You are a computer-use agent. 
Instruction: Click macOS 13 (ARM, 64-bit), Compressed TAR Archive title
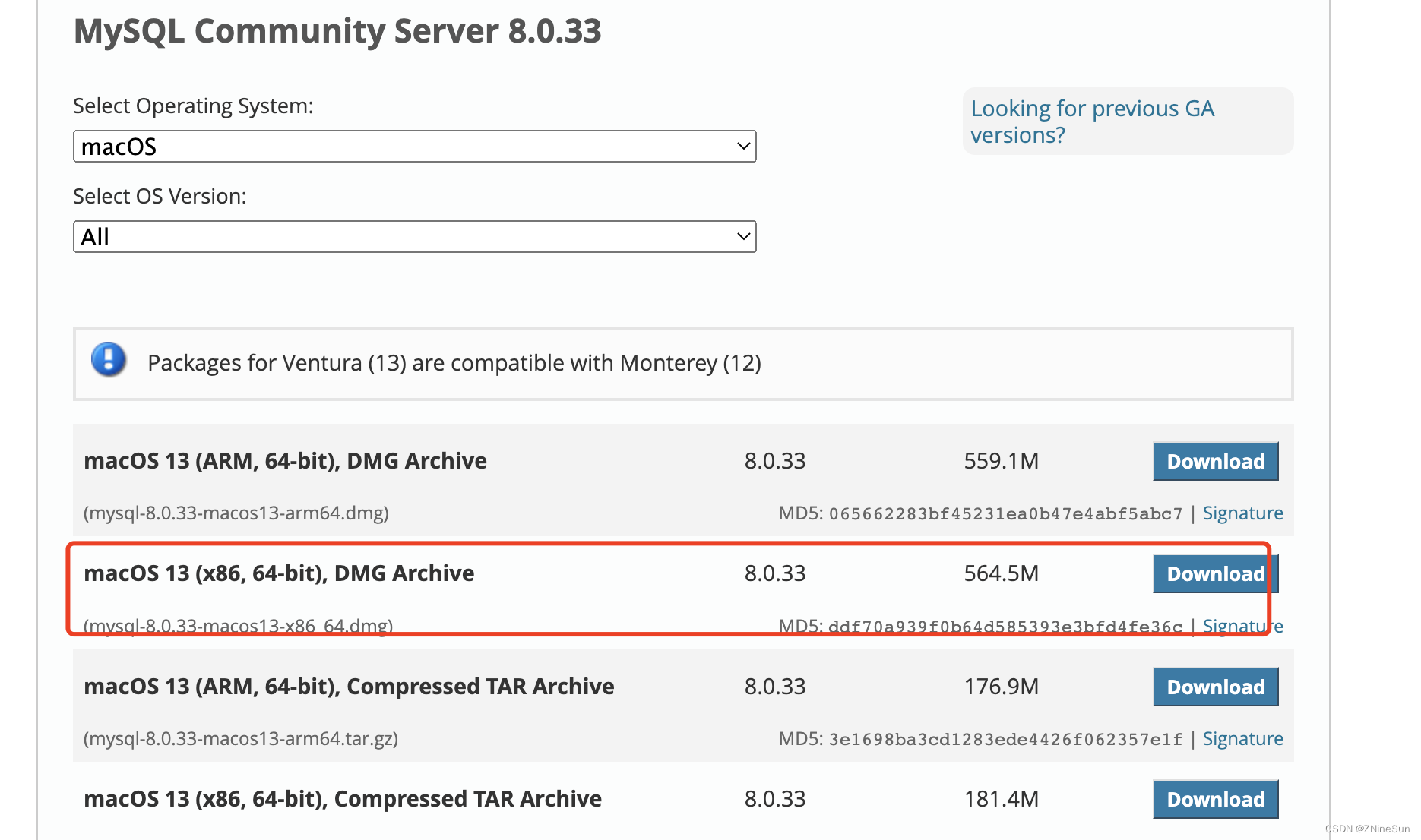point(349,687)
